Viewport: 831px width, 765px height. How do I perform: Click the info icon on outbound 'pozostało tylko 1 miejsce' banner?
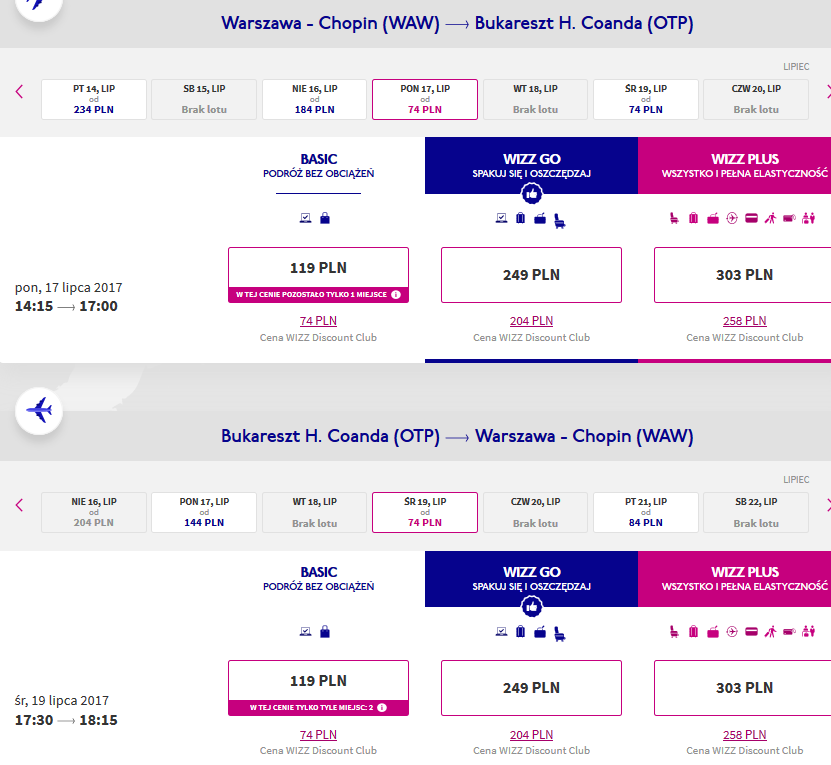396,294
